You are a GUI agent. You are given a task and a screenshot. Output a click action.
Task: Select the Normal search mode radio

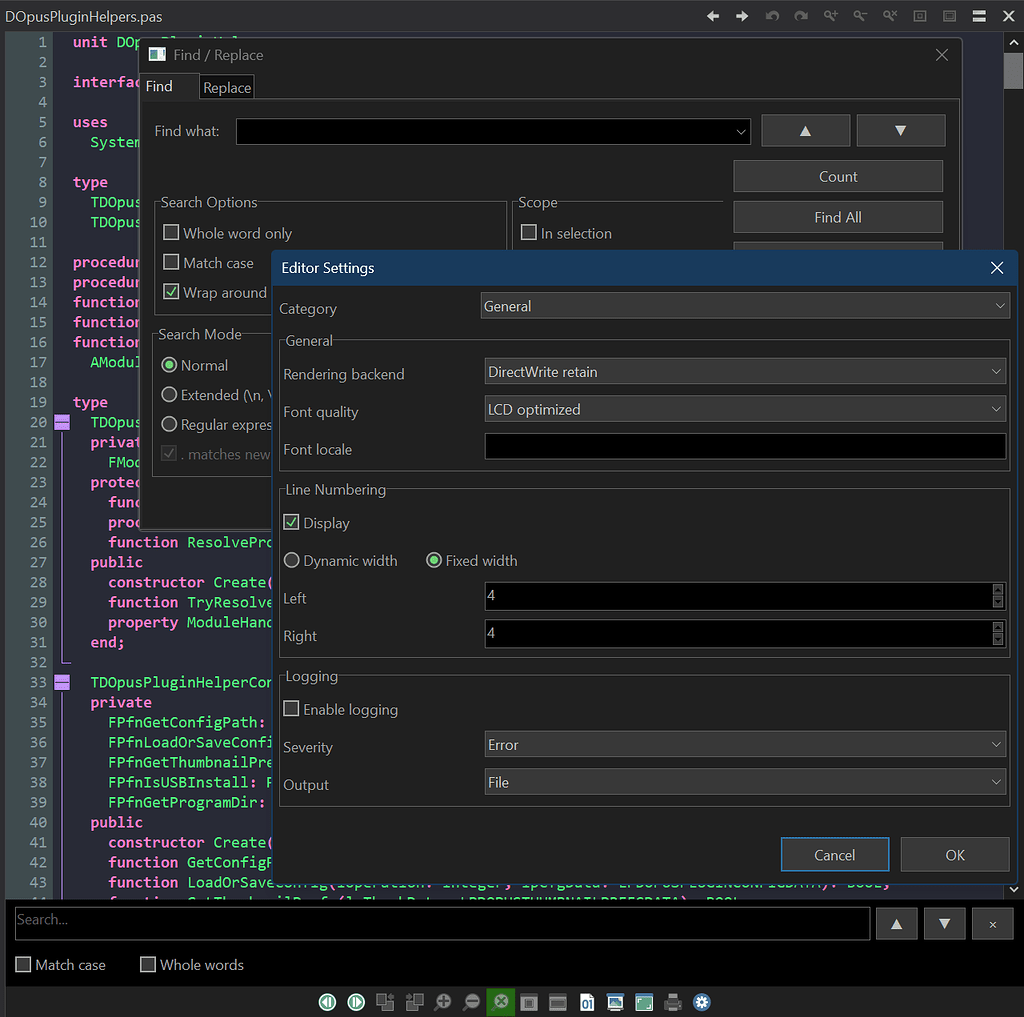pos(169,364)
